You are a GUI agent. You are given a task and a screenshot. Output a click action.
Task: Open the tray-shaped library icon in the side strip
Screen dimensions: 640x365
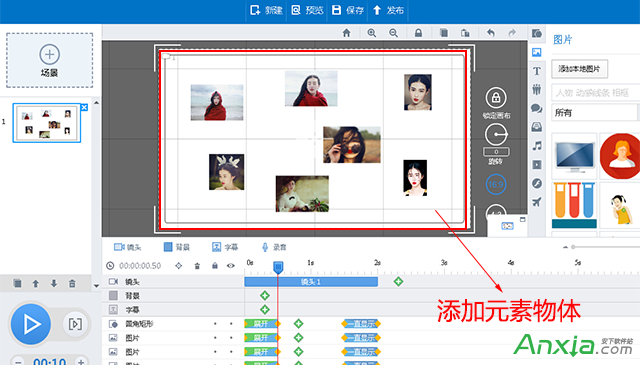(537, 127)
